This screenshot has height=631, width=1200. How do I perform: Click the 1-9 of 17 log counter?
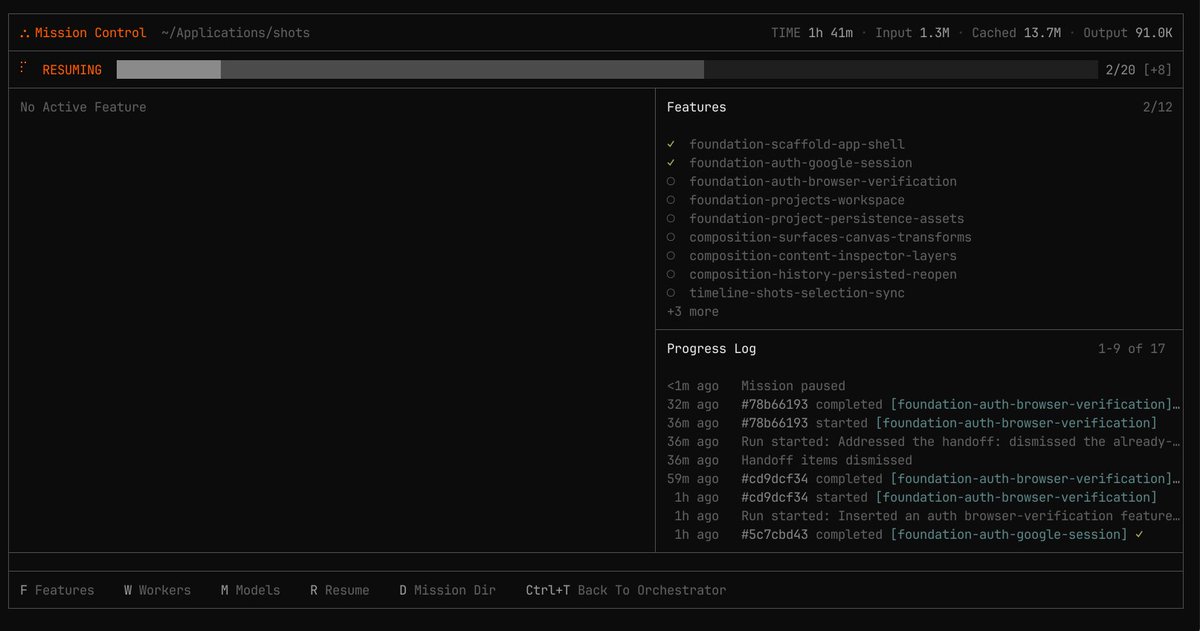[x=1132, y=349]
